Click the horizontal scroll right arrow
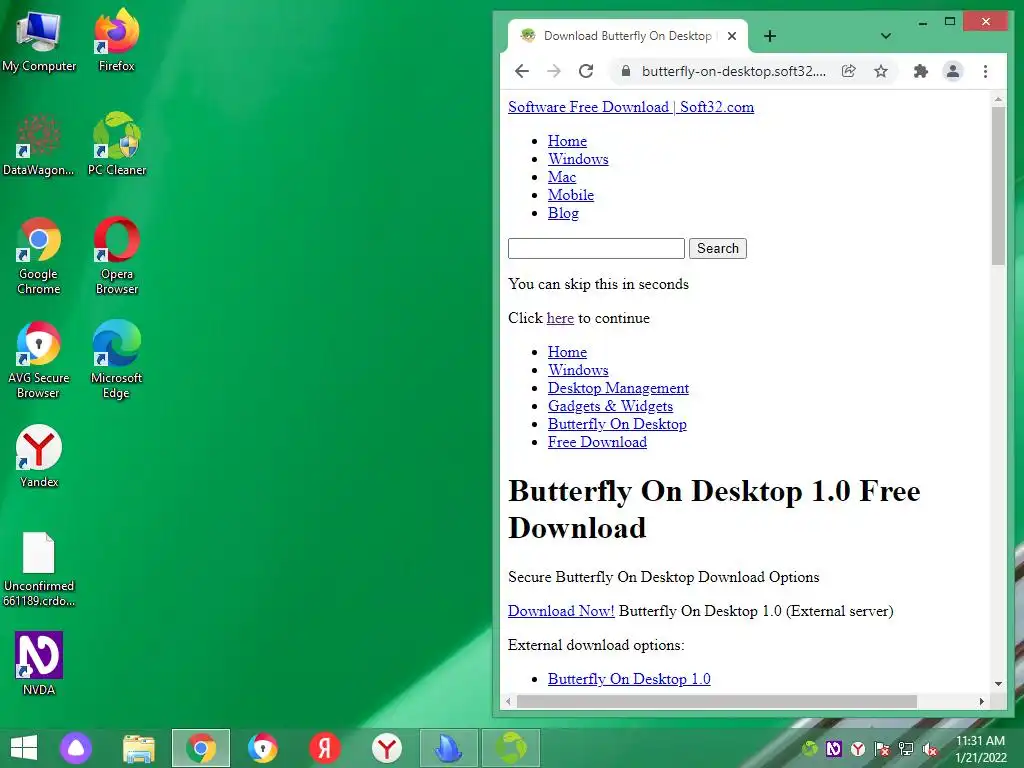 point(982,701)
